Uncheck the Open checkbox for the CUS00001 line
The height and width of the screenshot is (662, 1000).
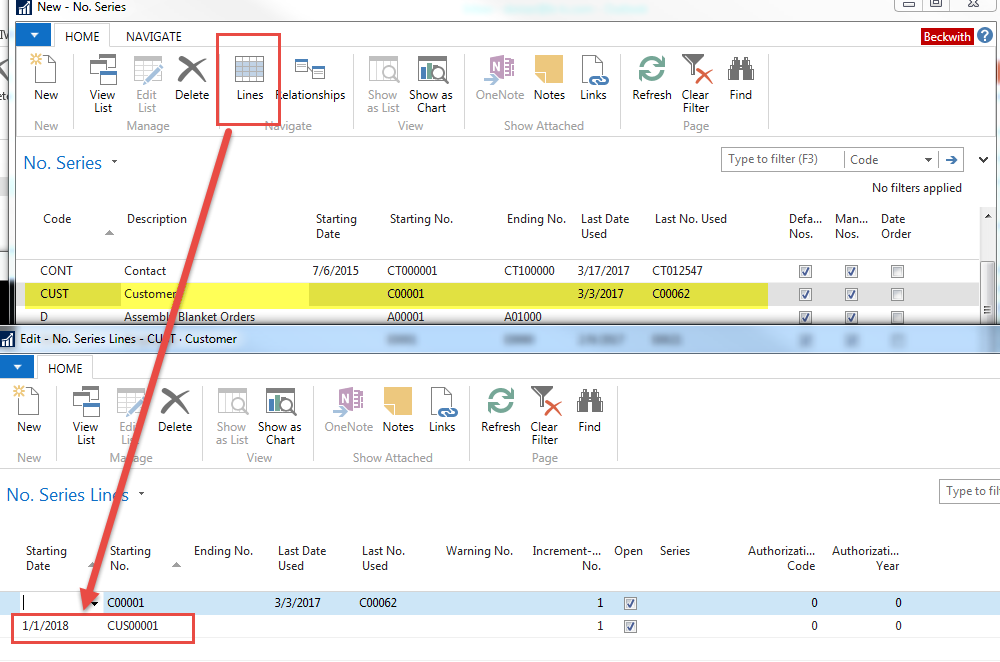point(629,627)
